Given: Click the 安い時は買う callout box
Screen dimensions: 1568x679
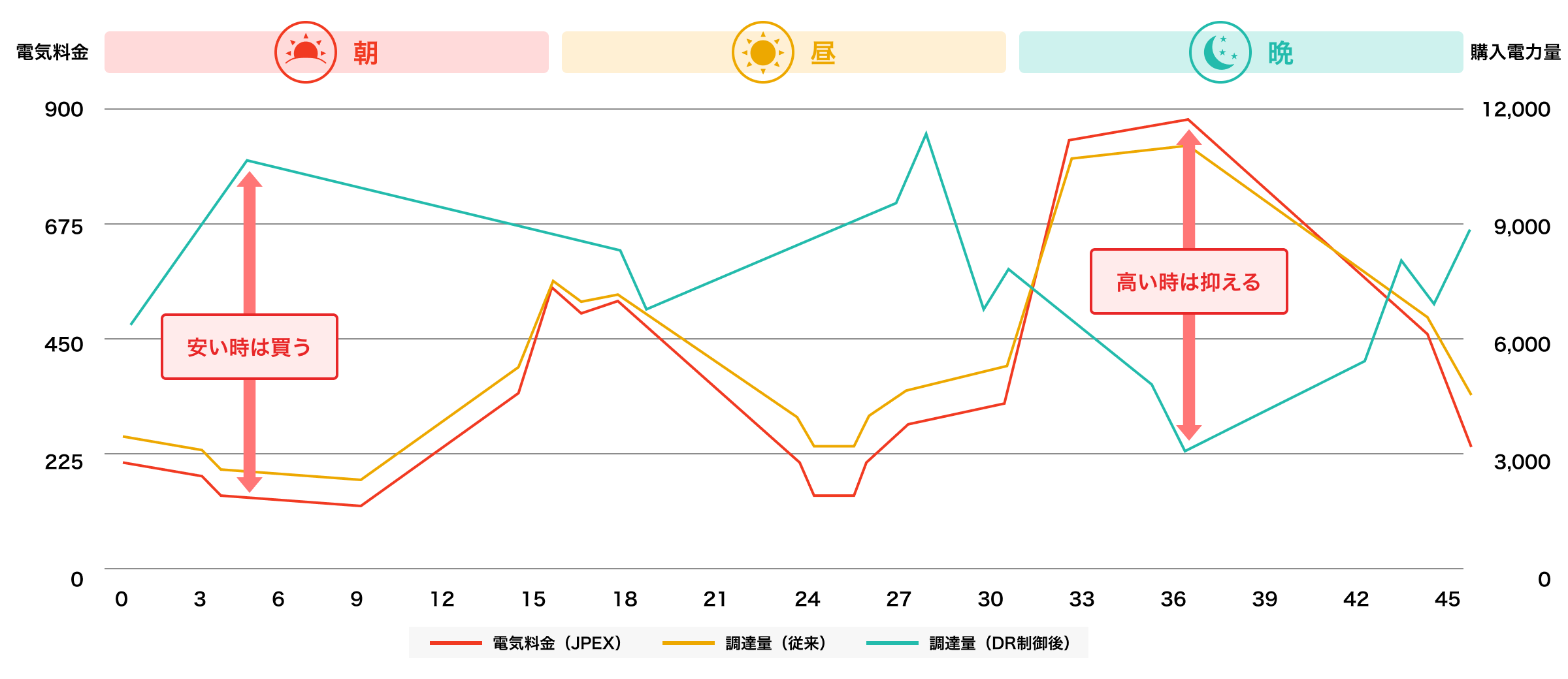Looking at the screenshot, I should 250,347.
